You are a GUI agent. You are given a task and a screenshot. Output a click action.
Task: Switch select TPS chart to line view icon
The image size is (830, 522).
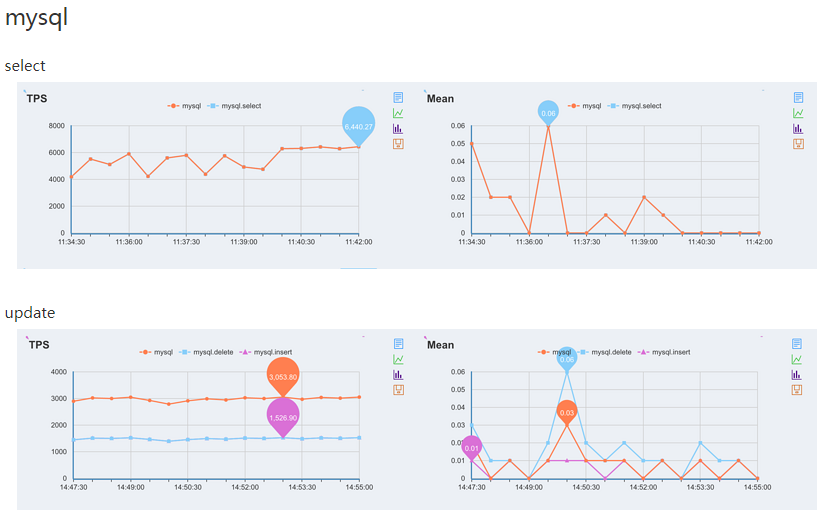[x=398, y=113]
